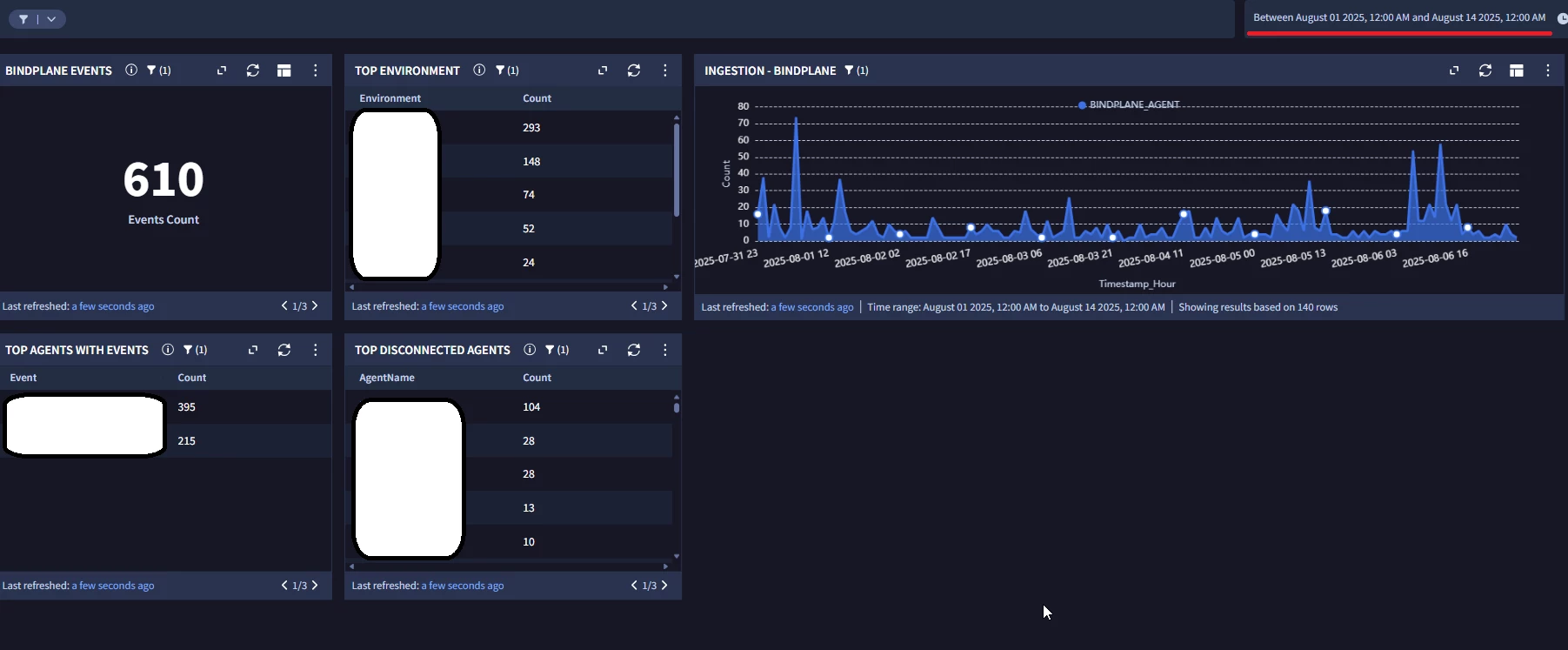1568x650 pixels.
Task: Click the clock icon beside time range
Action: tap(1562, 18)
